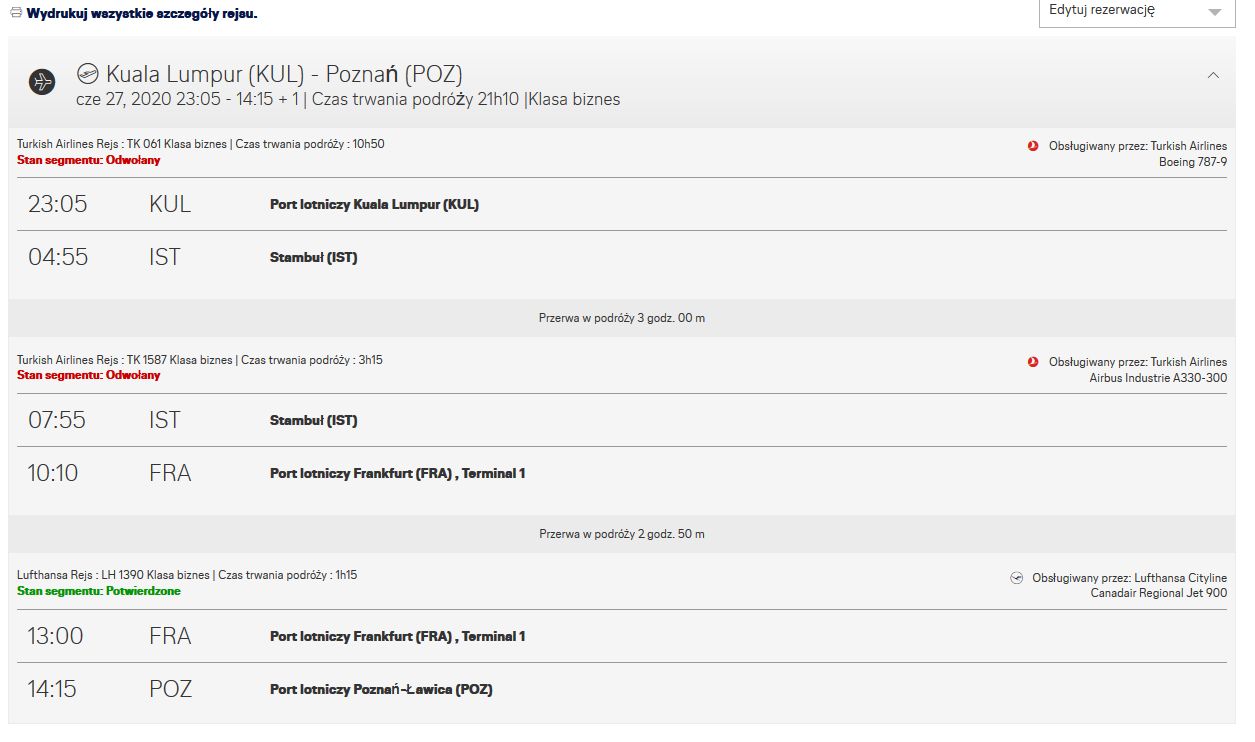Click the 2 godz. 50 m layover bar

click(x=622, y=534)
